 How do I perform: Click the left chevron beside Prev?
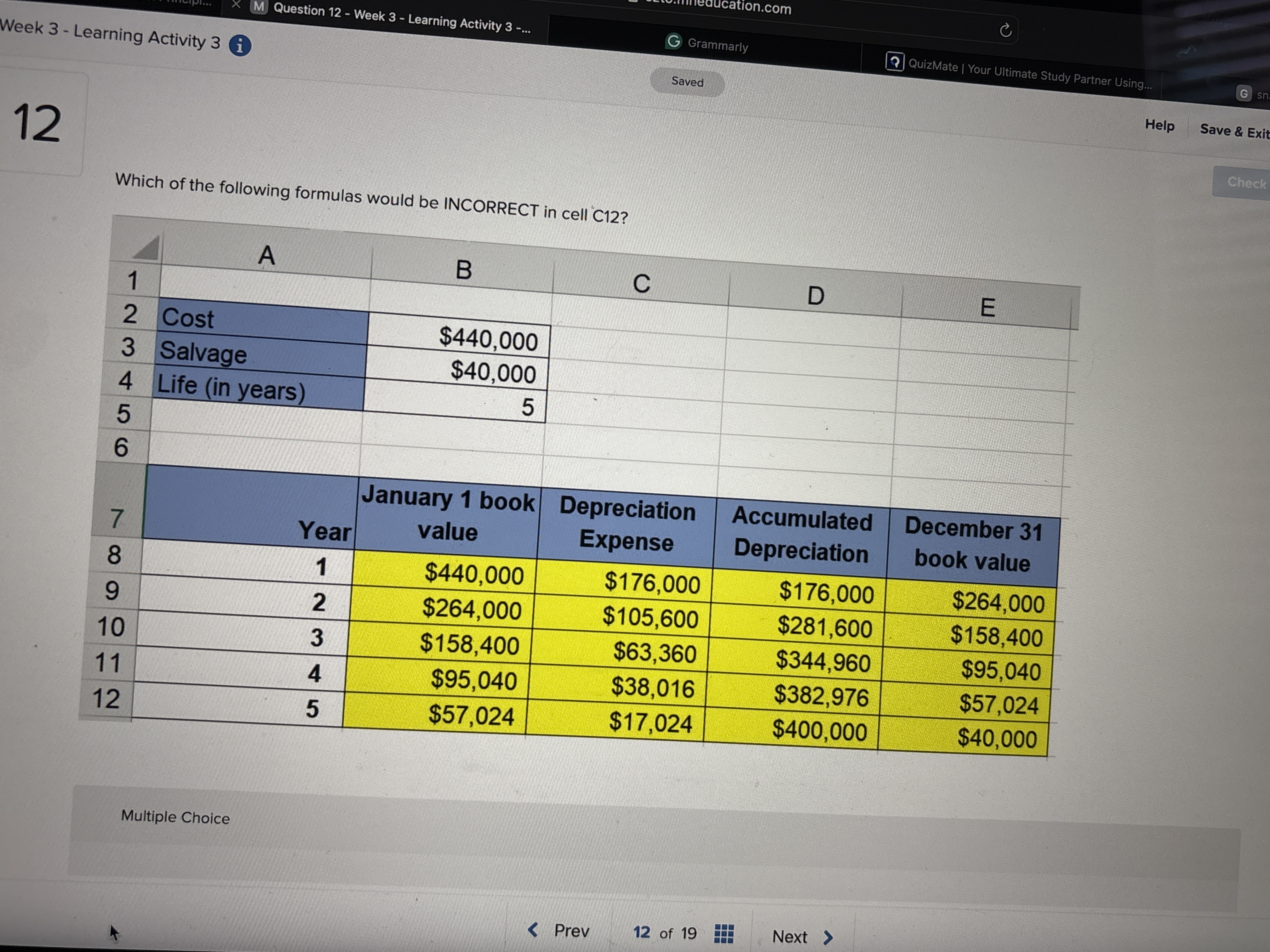533,929
